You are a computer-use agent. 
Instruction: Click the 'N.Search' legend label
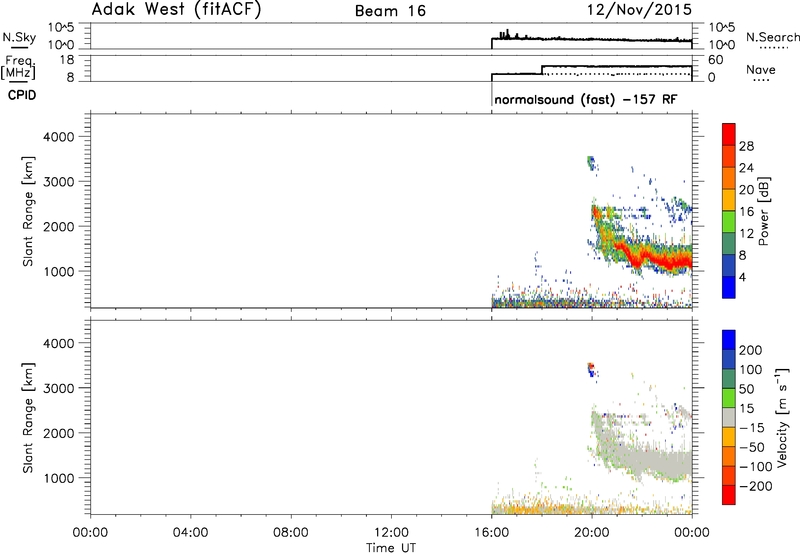tap(772, 37)
